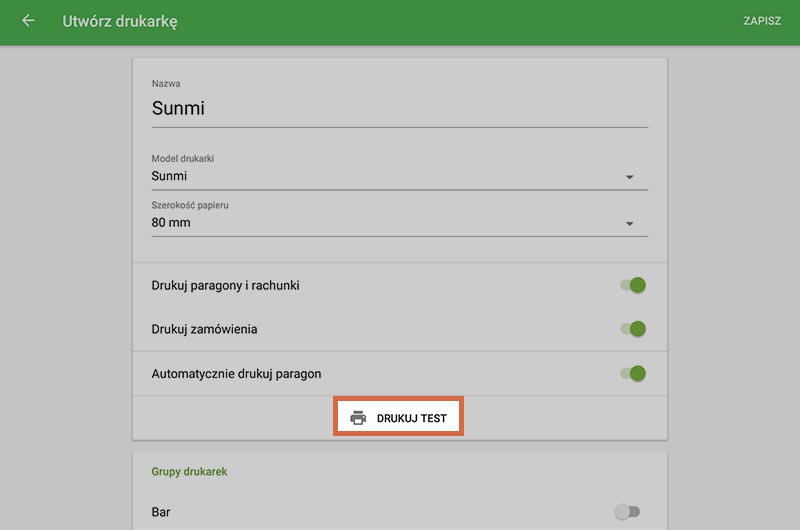Click the Drukuj zamówienia label text
This screenshot has height=530, width=800.
pyautogui.click(x=204, y=329)
